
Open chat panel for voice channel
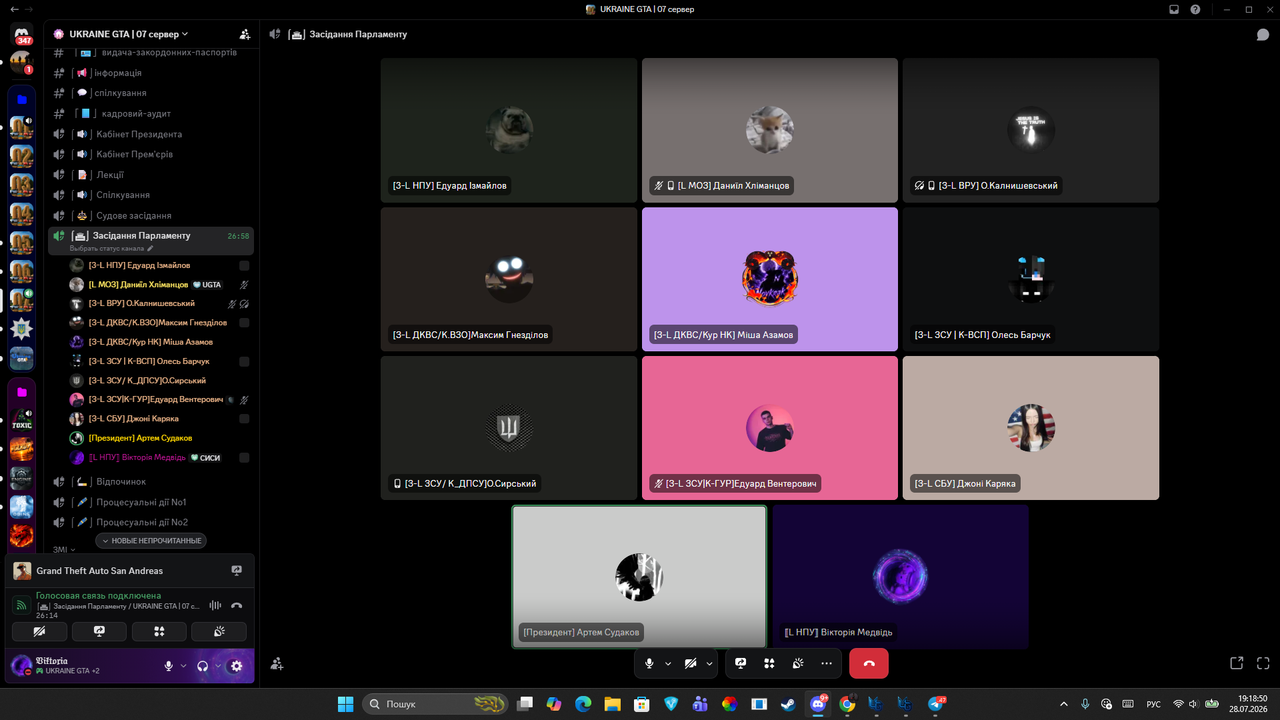coord(1263,34)
